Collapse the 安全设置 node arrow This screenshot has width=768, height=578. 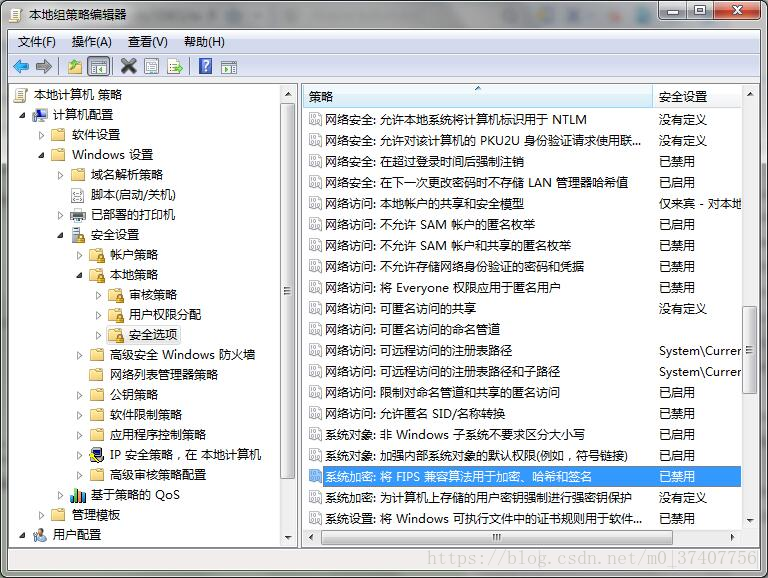point(61,236)
